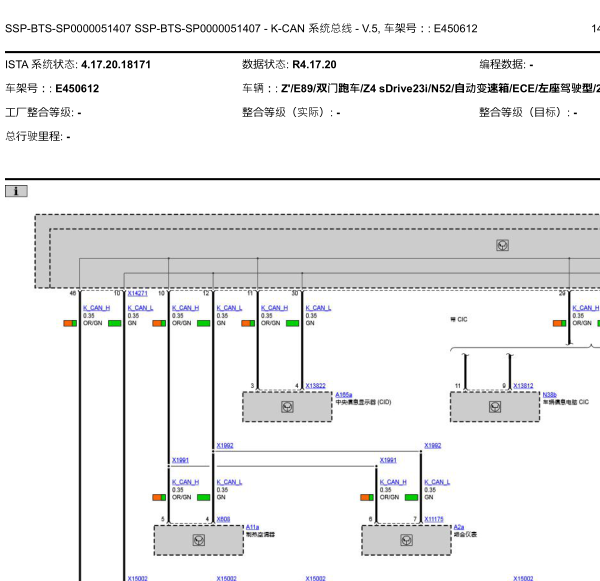Image resolution: width=600 pixels, height=581 pixels.
Task: Open the component icon in the A165a CID box
Action: click(287, 407)
